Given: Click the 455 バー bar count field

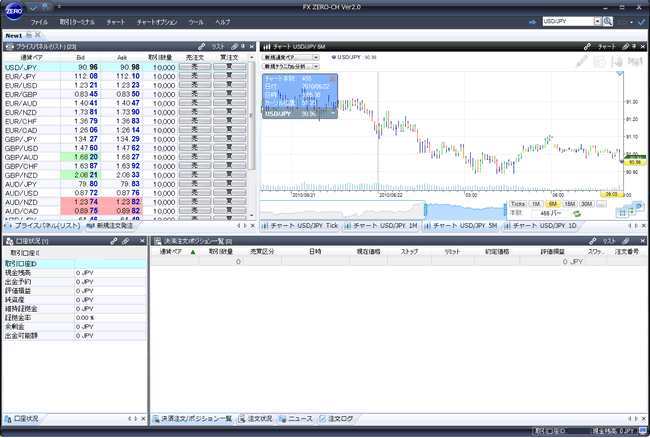Looking at the screenshot, I should coord(551,213).
